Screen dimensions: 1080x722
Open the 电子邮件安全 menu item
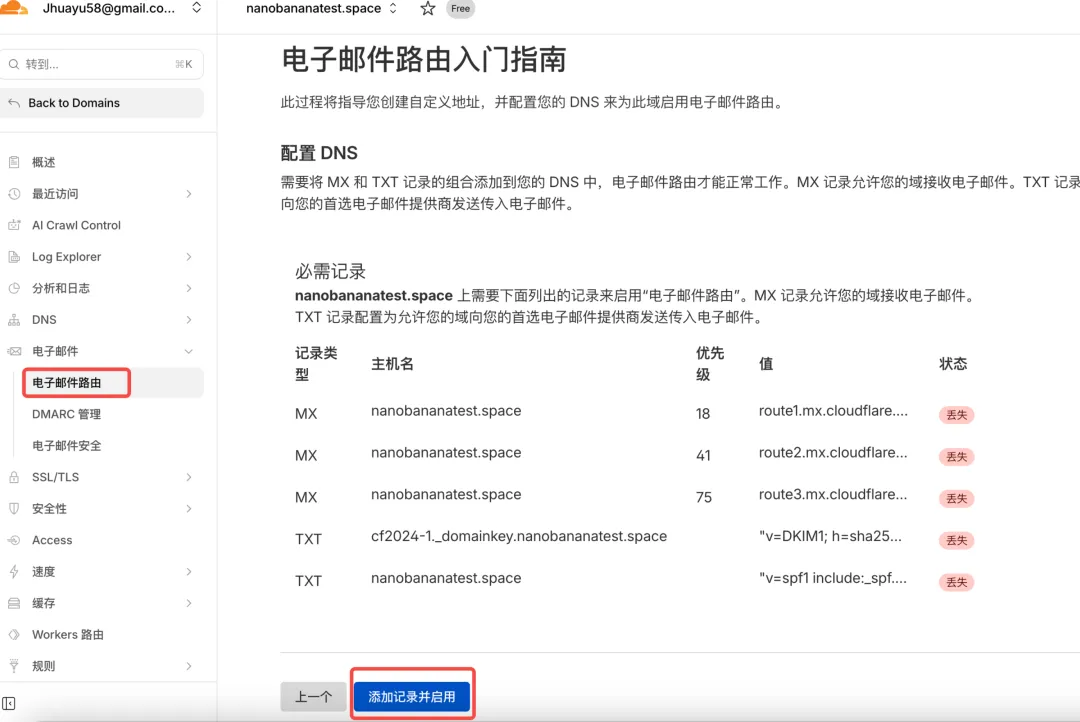pos(66,446)
